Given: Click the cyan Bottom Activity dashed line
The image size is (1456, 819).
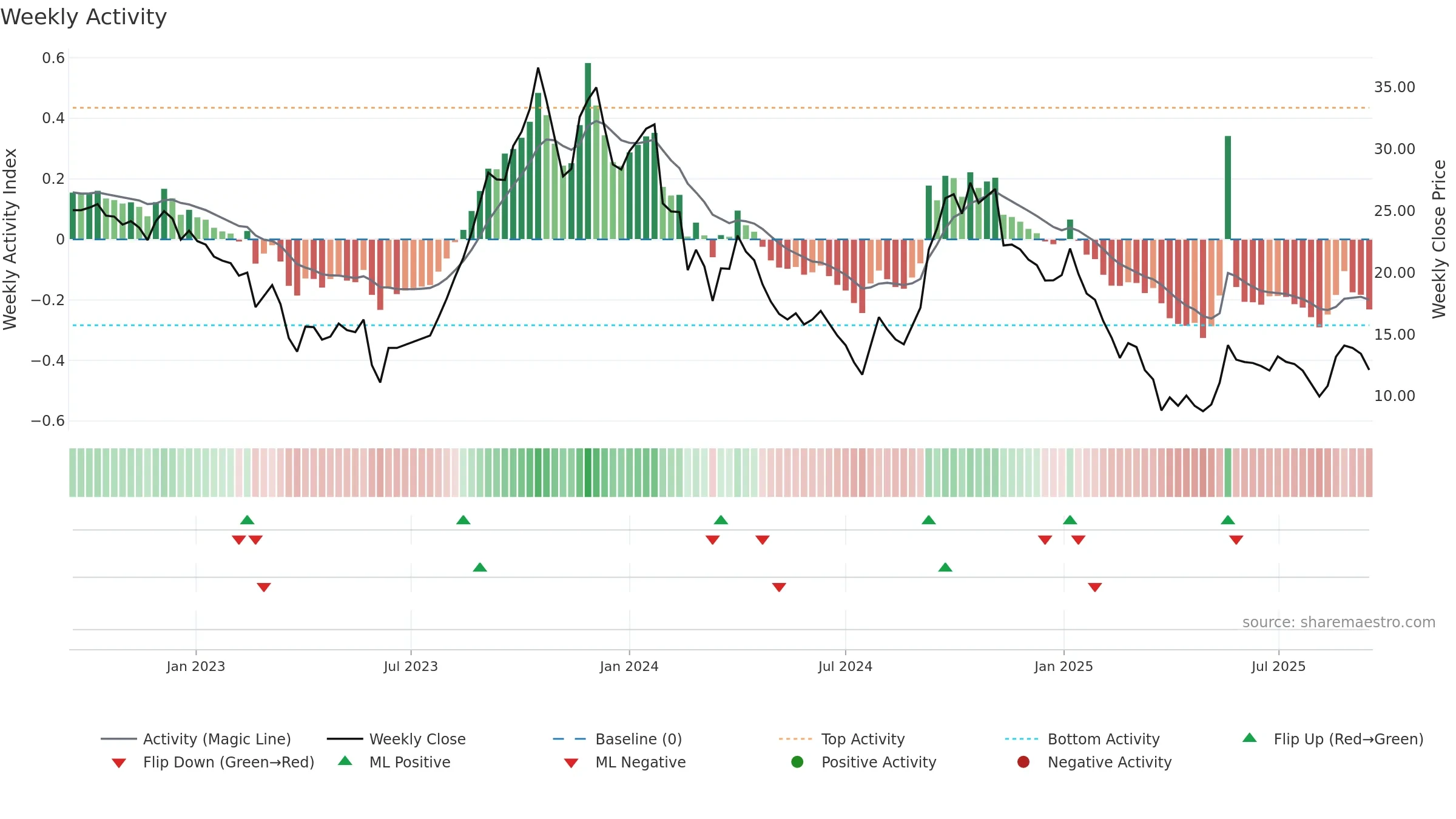Looking at the screenshot, I should point(721,325).
